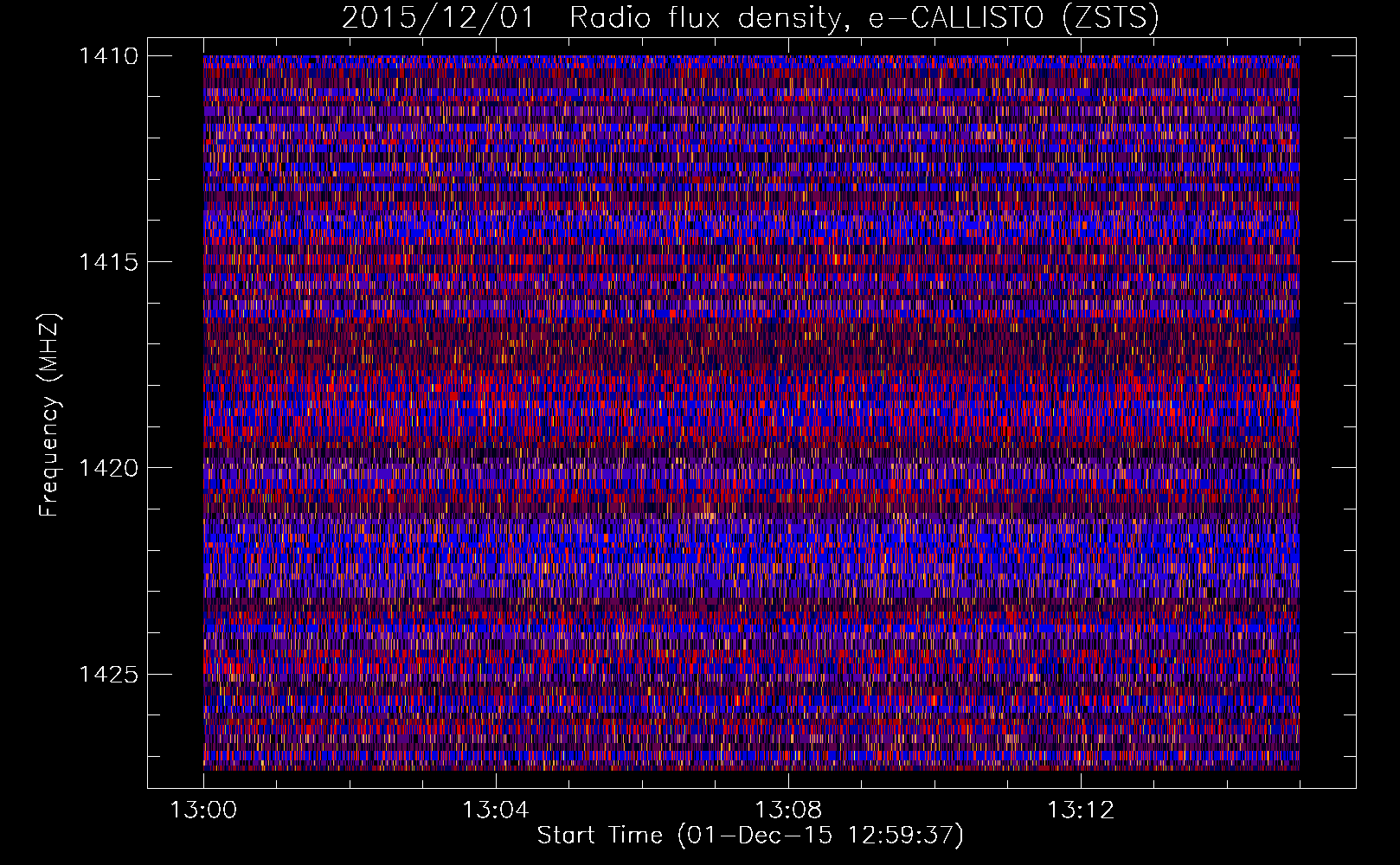Click the 1420 frequency tick label
The image size is (1400, 865).
pos(108,468)
